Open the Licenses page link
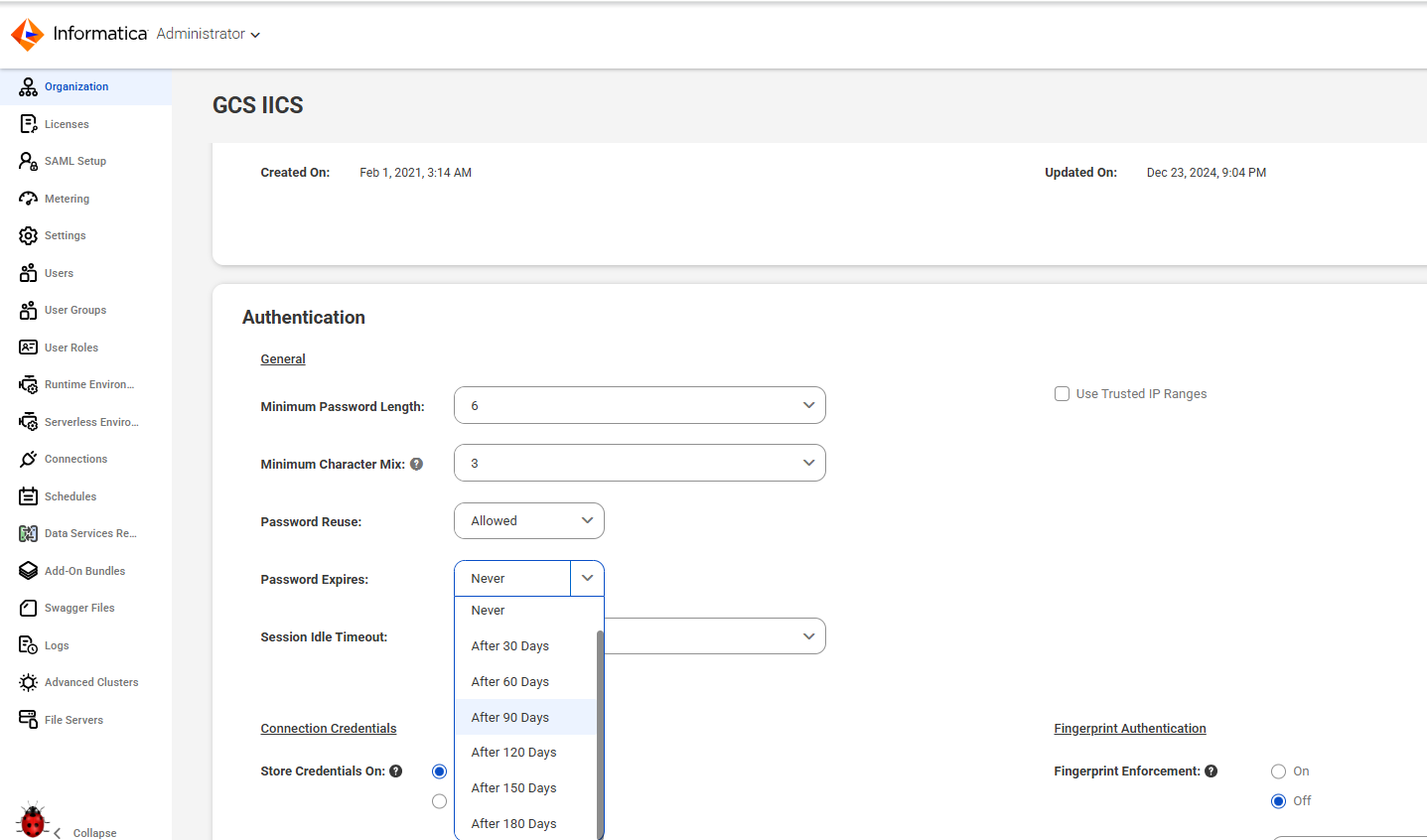This screenshot has height=840, width=1427. 67,124
